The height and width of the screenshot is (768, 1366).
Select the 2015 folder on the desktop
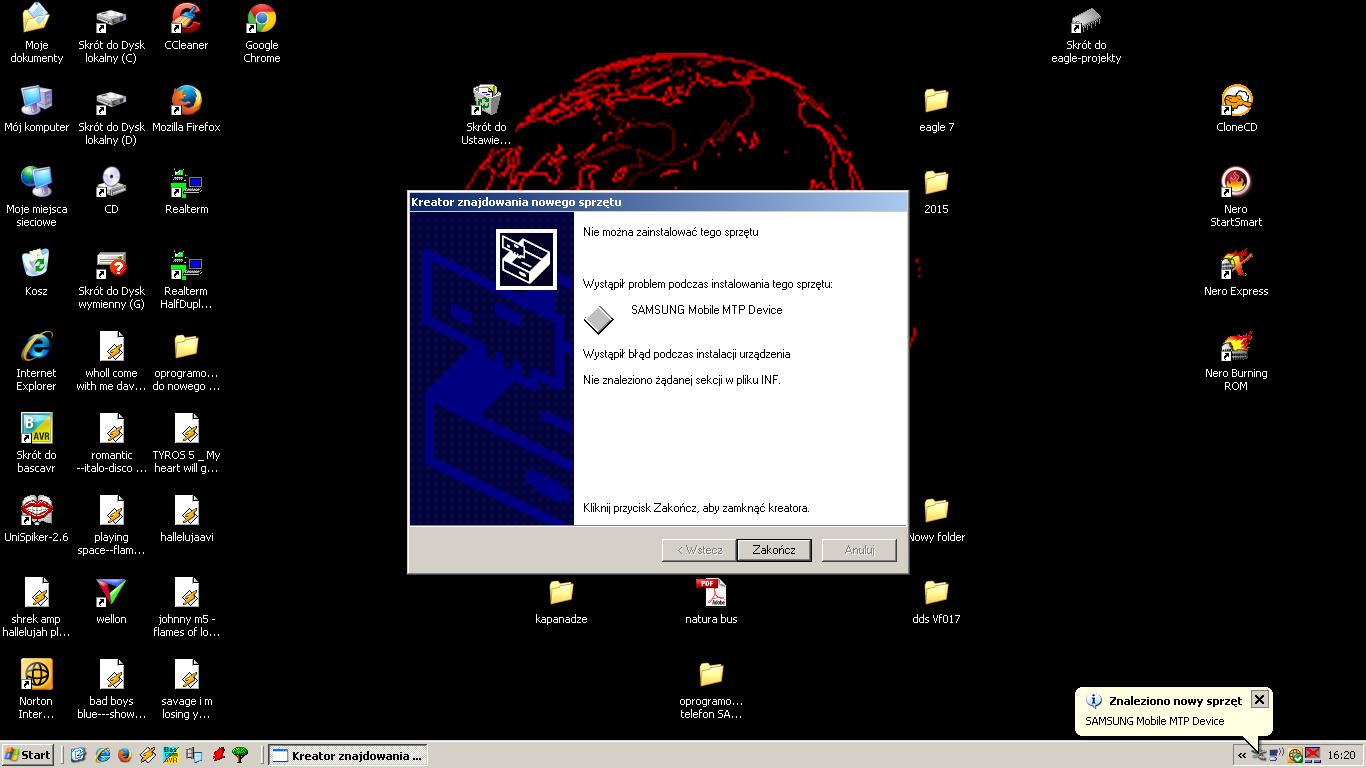click(x=936, y=191)
